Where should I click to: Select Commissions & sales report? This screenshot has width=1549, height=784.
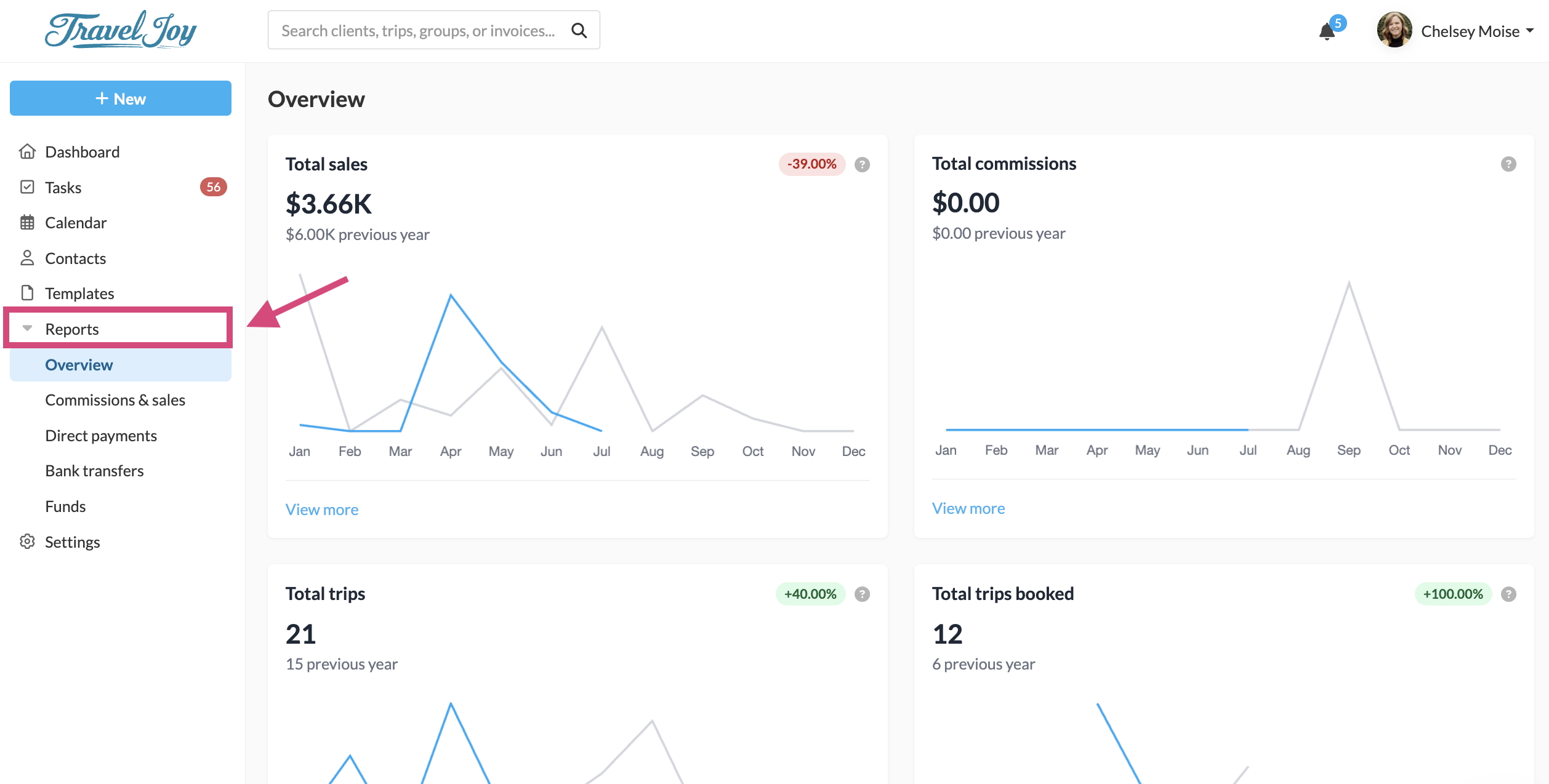coord(115,400)
